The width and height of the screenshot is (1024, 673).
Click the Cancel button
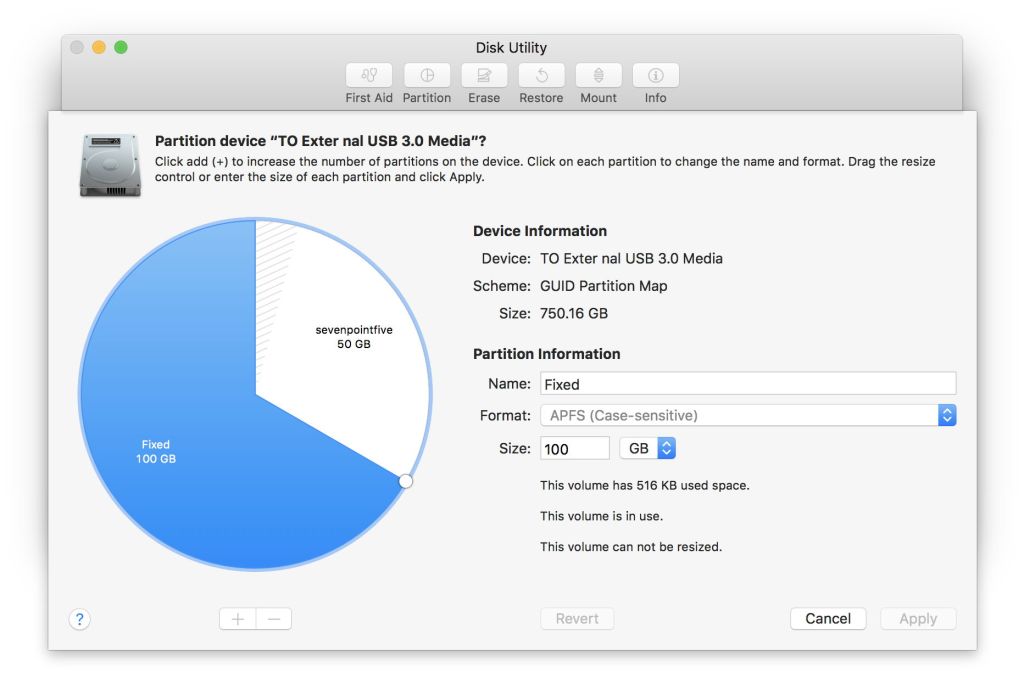(x=827, y=619)
